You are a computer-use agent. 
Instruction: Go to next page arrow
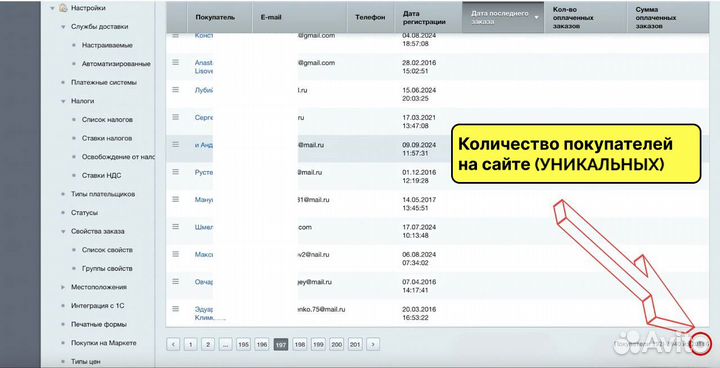coord(373,344)
